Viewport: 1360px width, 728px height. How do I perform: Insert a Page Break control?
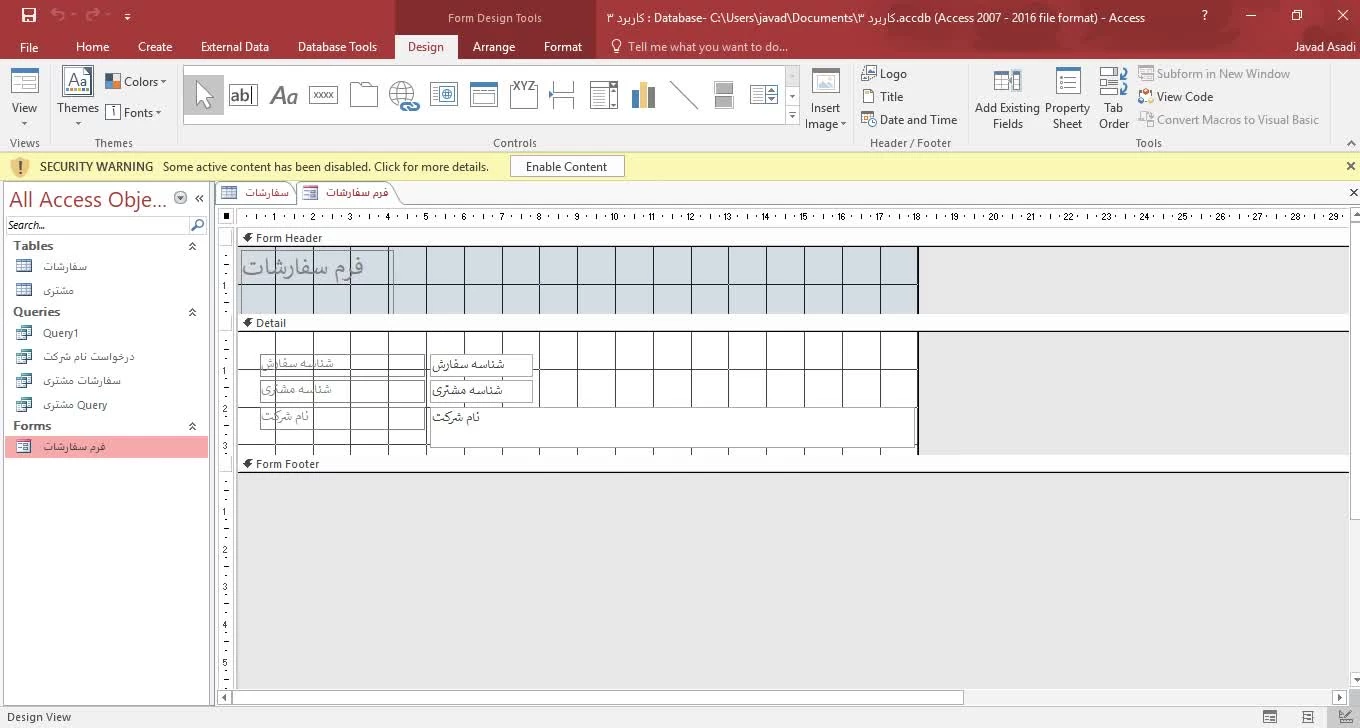563,96
